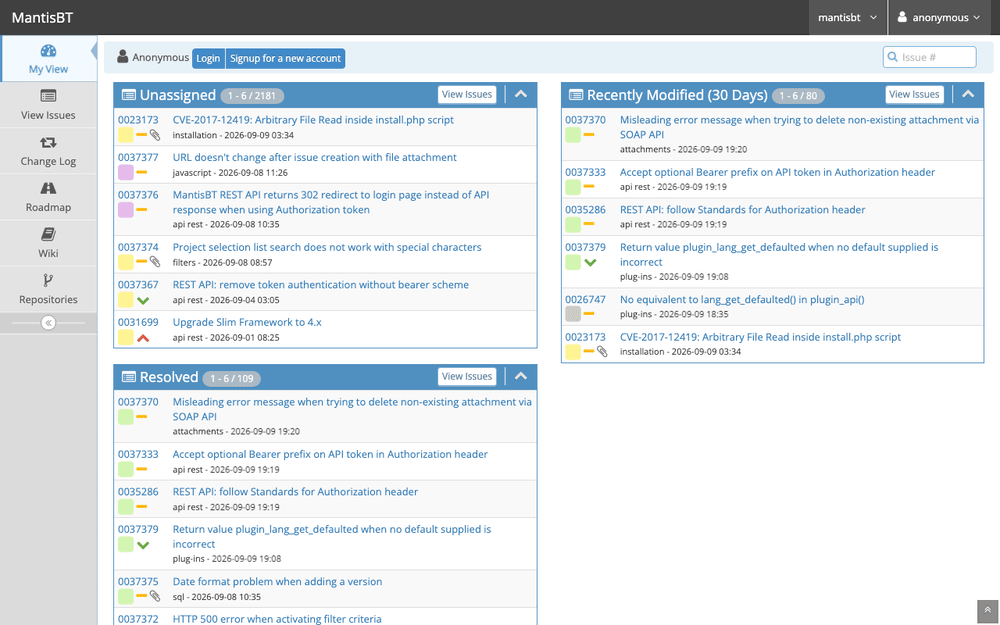Viewport: 1000px width, 625px height.
Task: Open 'CVE-2017-12419' issue title in Unassigned
Action: [313, 120]
